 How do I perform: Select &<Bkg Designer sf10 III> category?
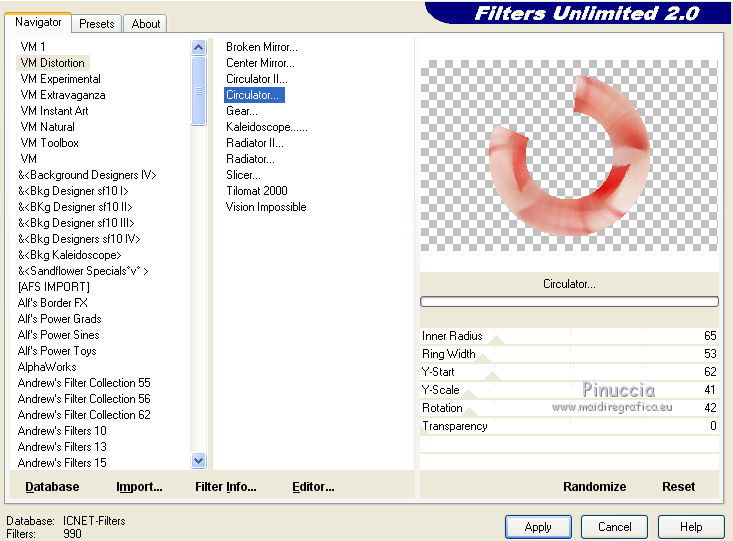(76, 223)
